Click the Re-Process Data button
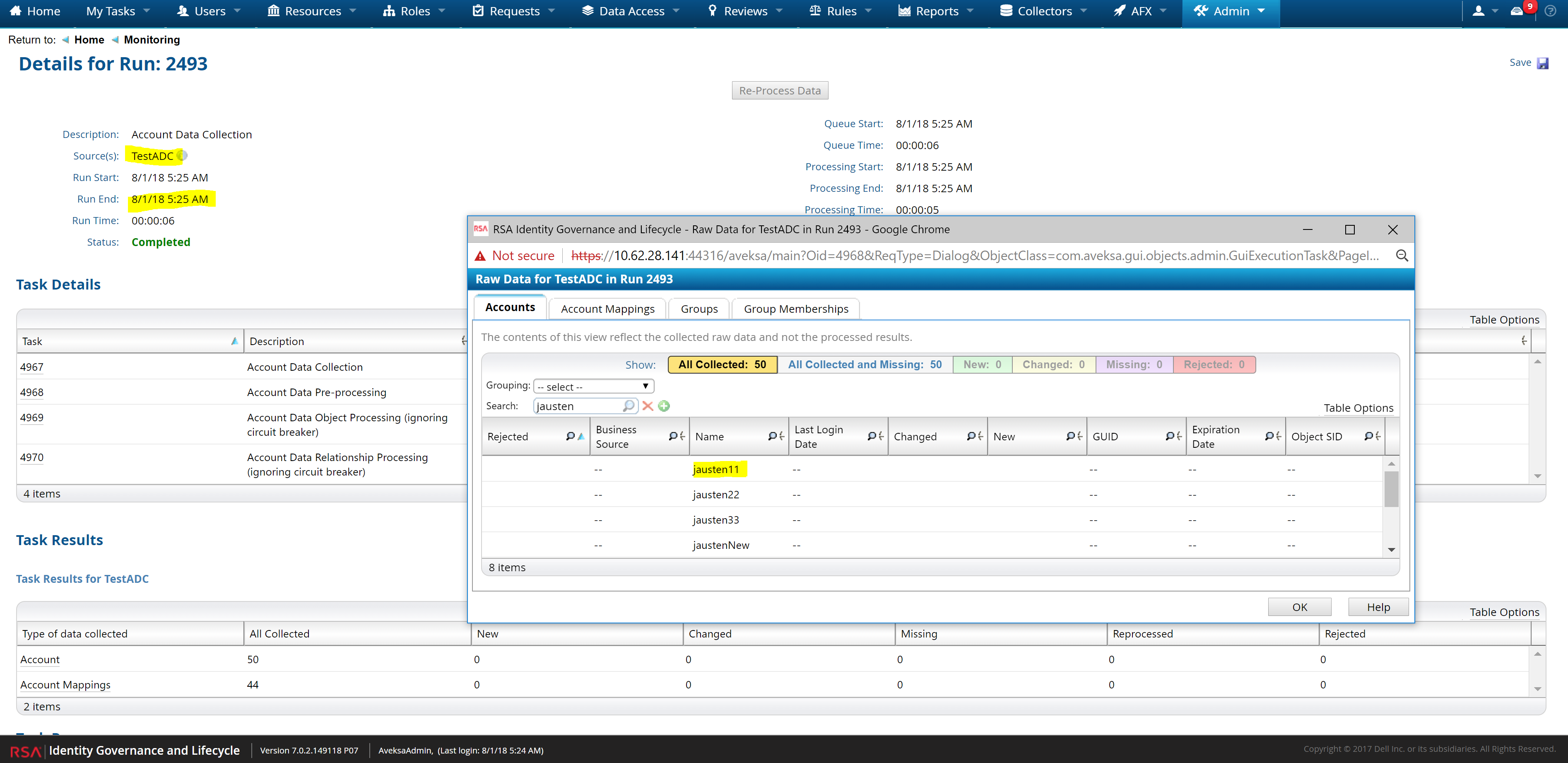 pos(779,91)
